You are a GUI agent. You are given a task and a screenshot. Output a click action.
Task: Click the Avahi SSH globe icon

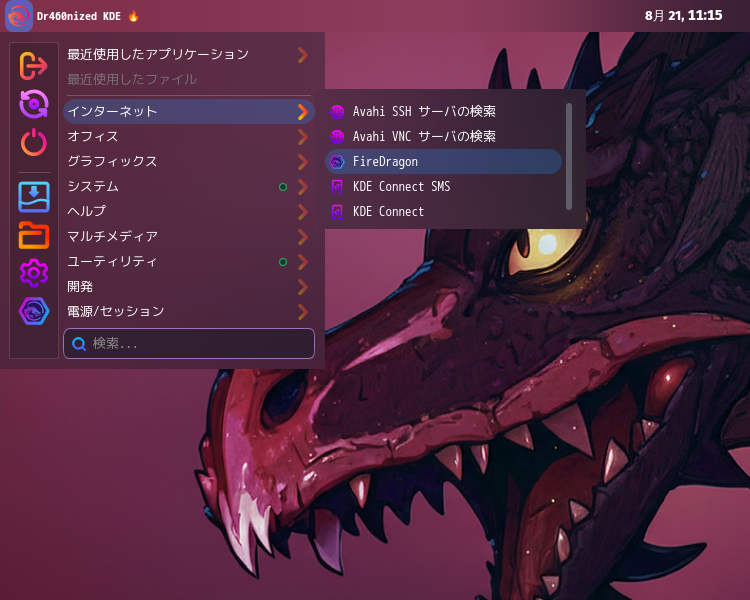click(337, 112)
